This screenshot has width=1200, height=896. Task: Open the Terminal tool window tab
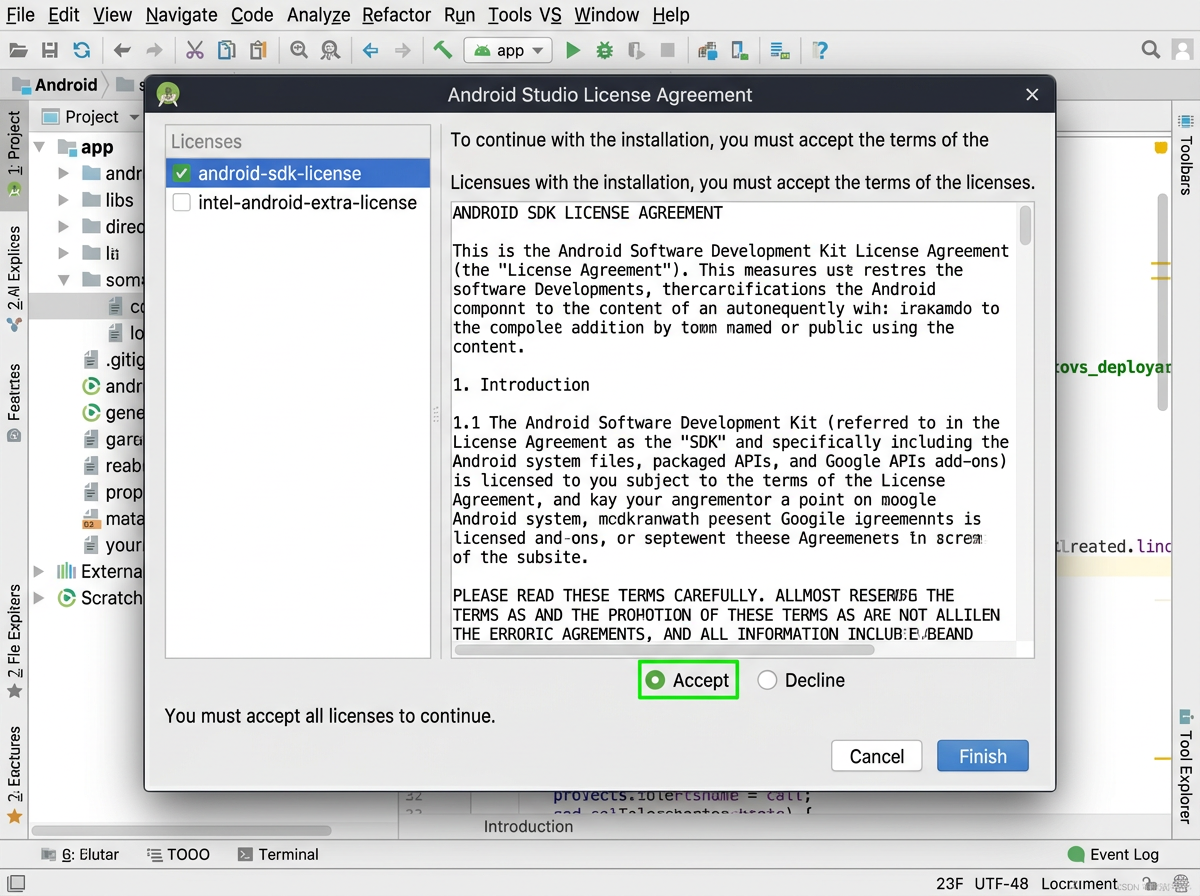pos(278,854)
